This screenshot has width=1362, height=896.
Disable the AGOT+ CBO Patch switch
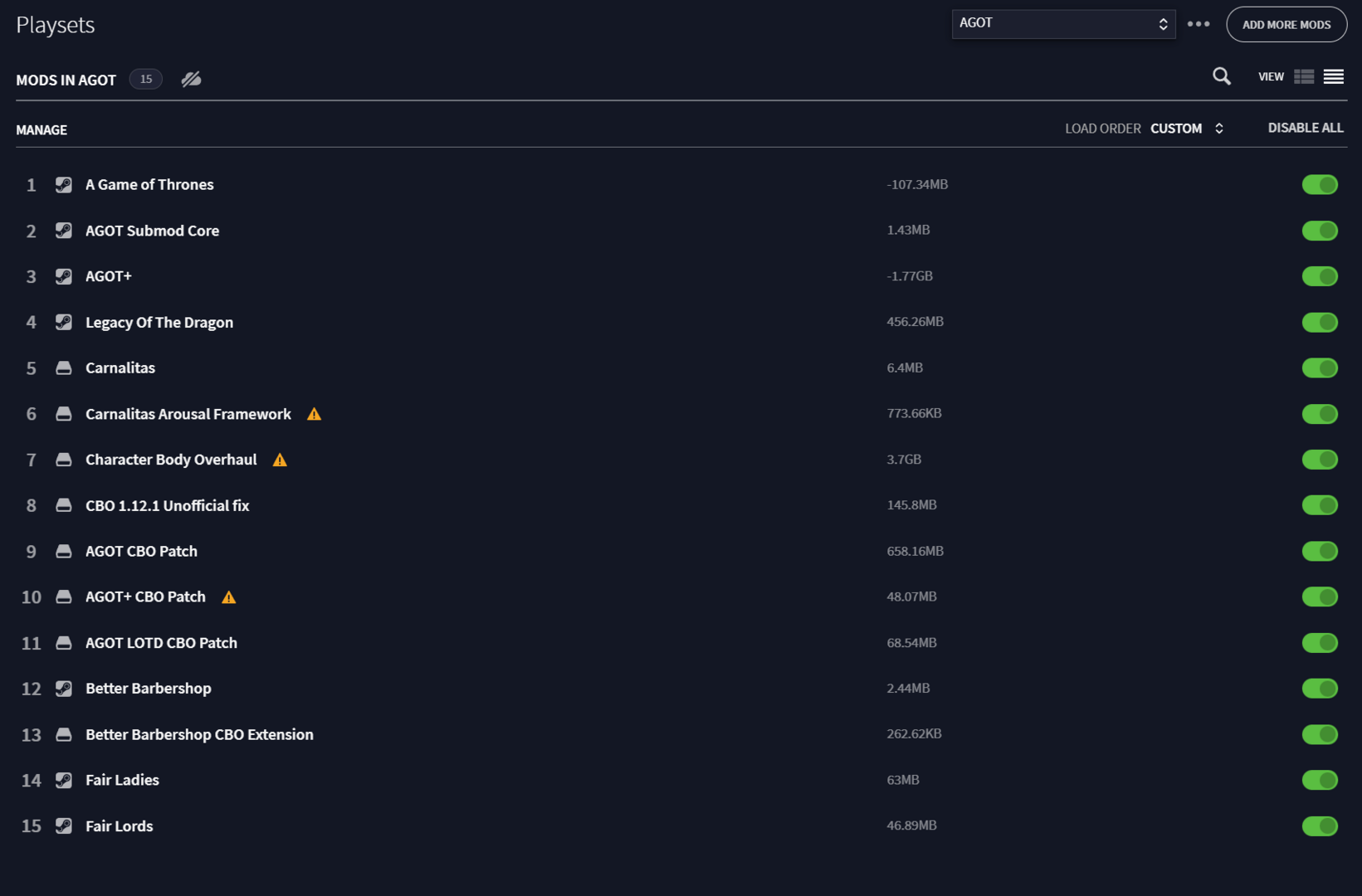(1320, 597)
